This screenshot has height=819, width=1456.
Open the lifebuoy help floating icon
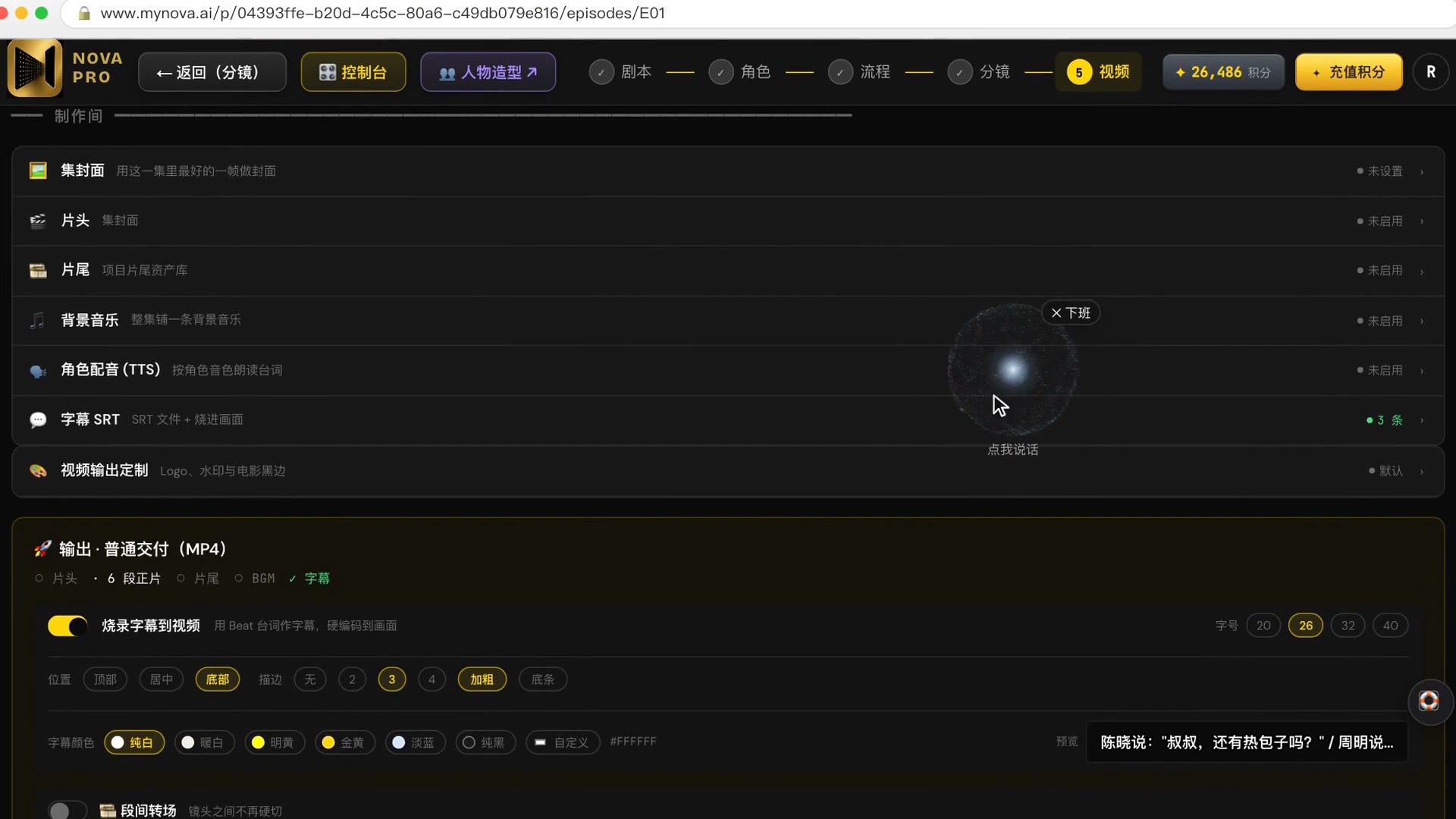pyautogui.click(x=1429, y=701)
